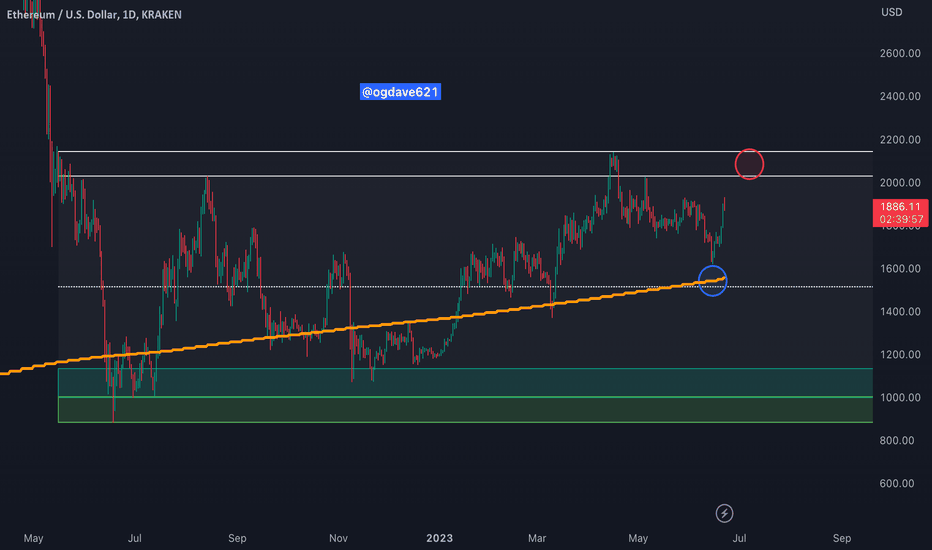Click the May label at the time axis start
932x550 pixels.
[33, 538]
